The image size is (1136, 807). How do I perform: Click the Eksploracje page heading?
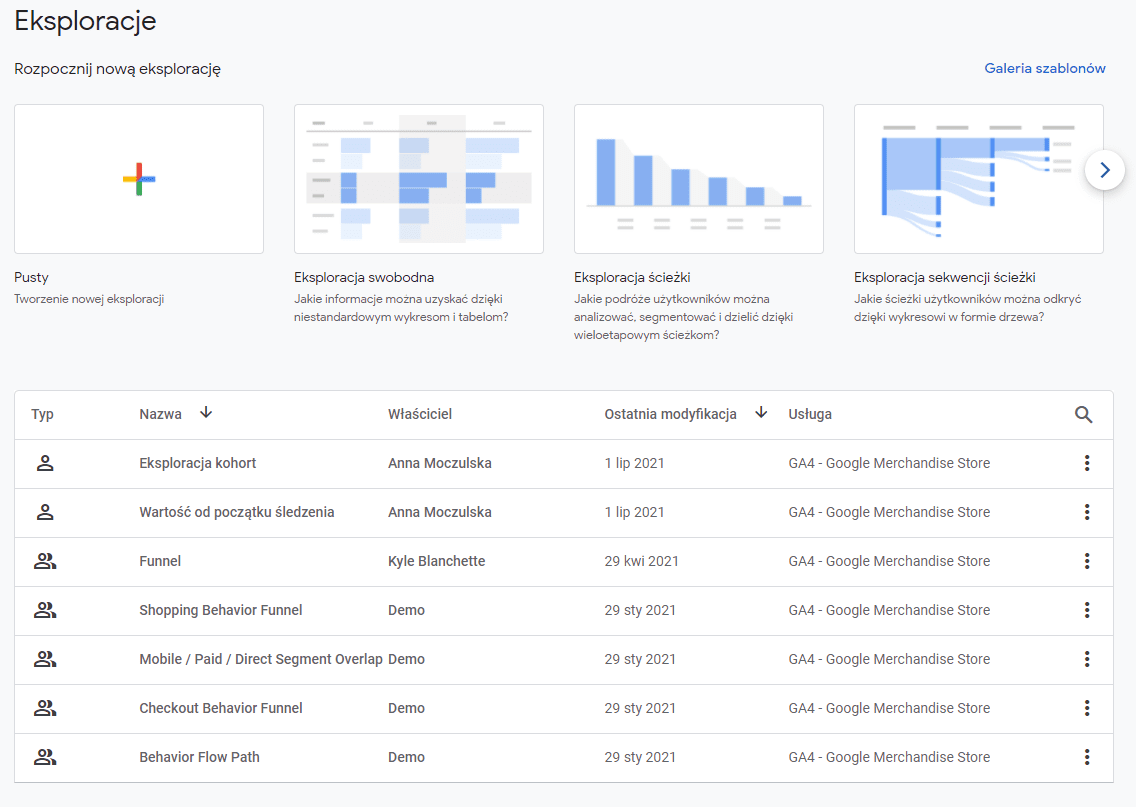coord(85,21)
